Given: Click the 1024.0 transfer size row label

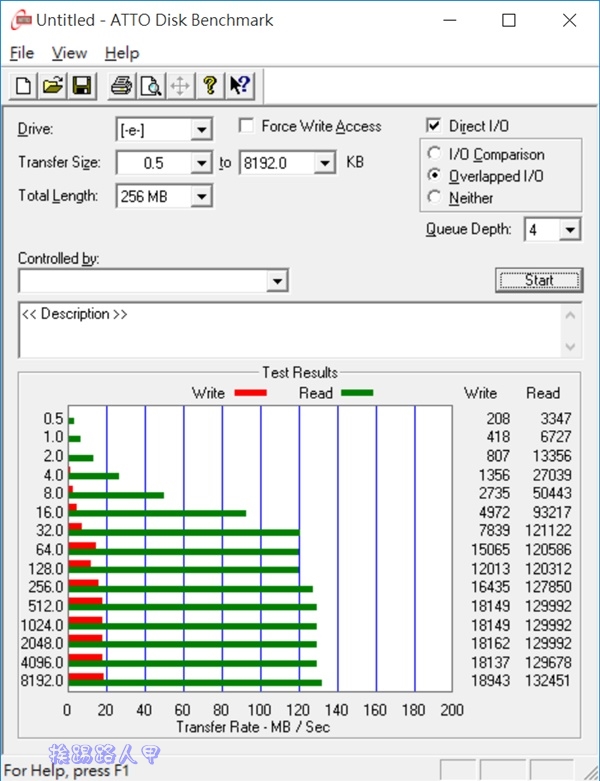Looking at the screenshot, I should 42,625.
